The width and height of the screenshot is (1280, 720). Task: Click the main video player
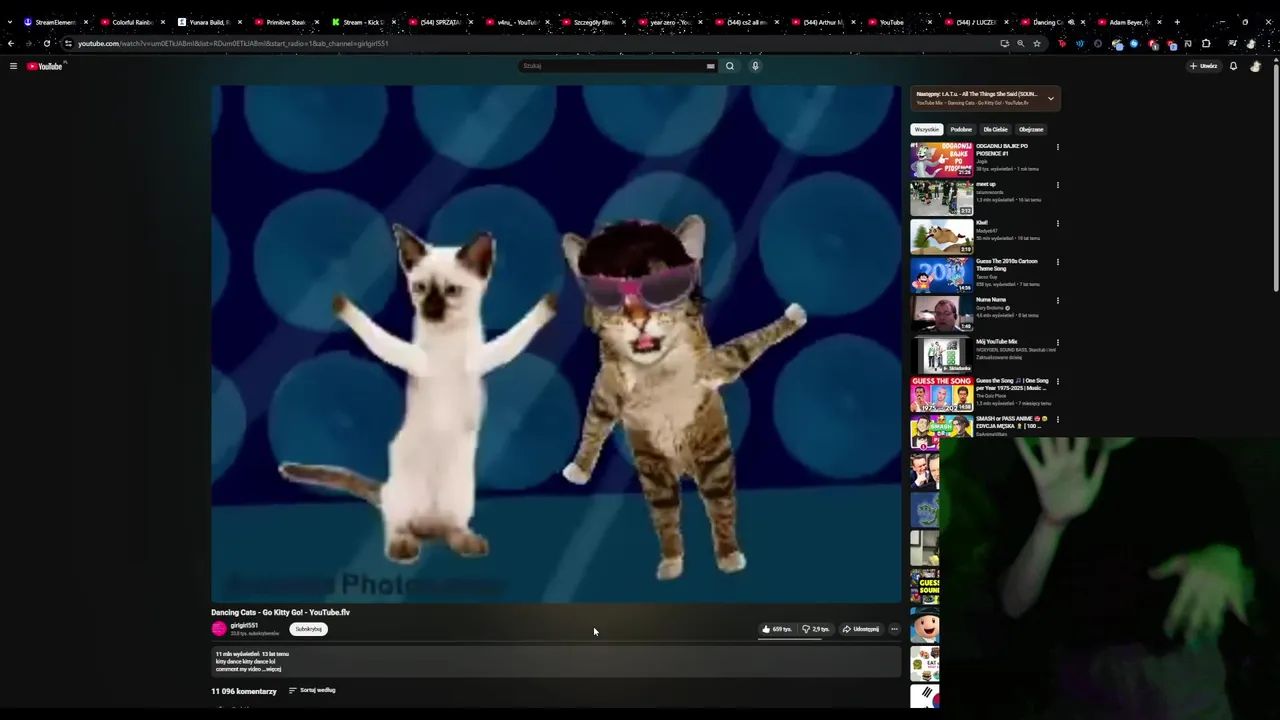(556, 344)
